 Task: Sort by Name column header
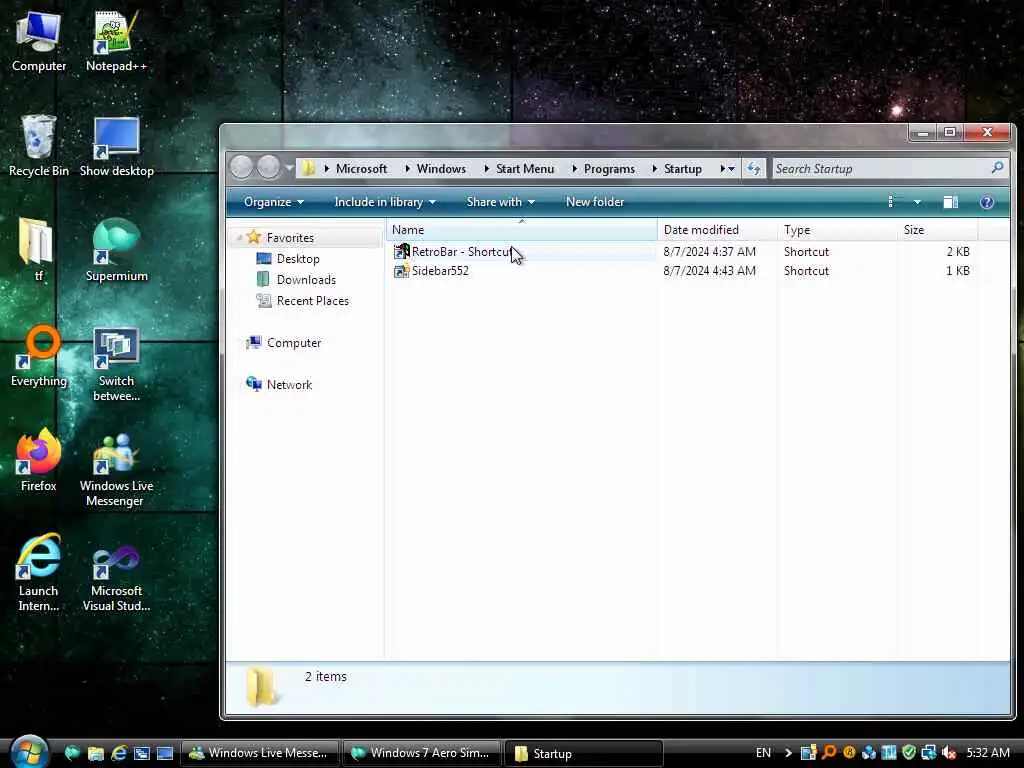(521, 230)
